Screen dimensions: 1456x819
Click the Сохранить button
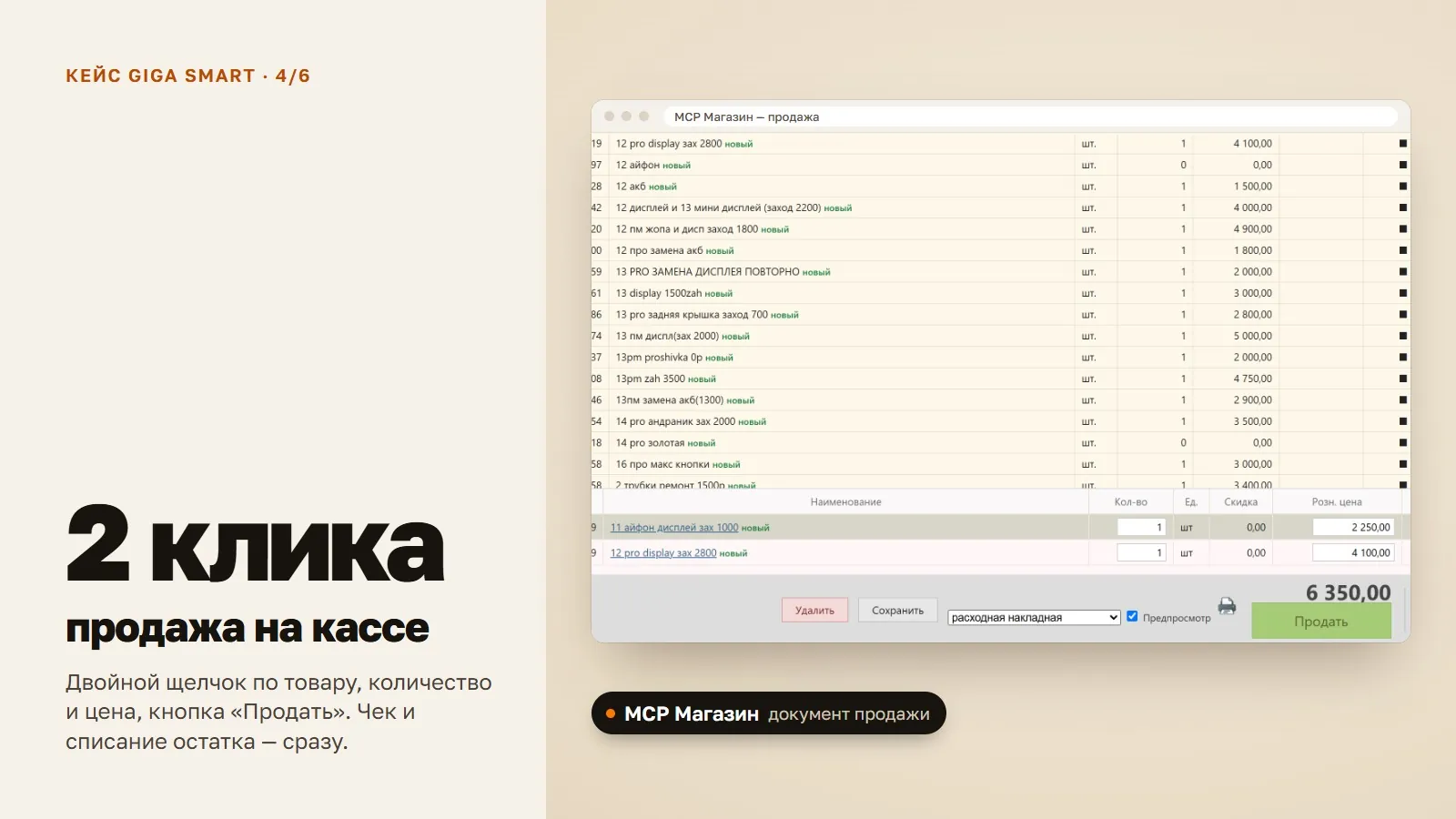coord(897,611)
